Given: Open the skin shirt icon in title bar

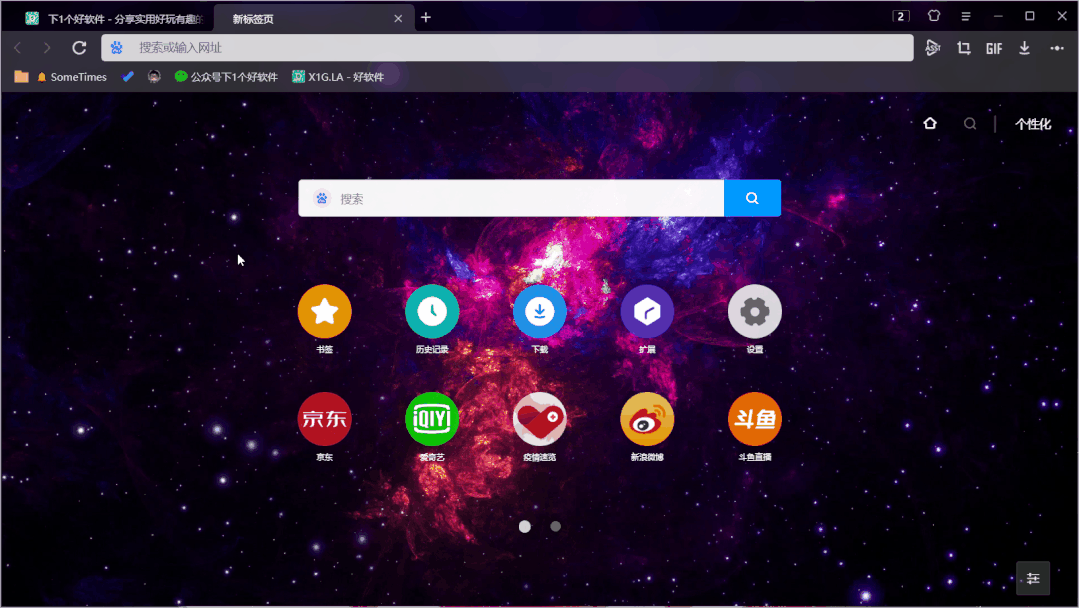Looking at the screenshot, I should (934, 16).
